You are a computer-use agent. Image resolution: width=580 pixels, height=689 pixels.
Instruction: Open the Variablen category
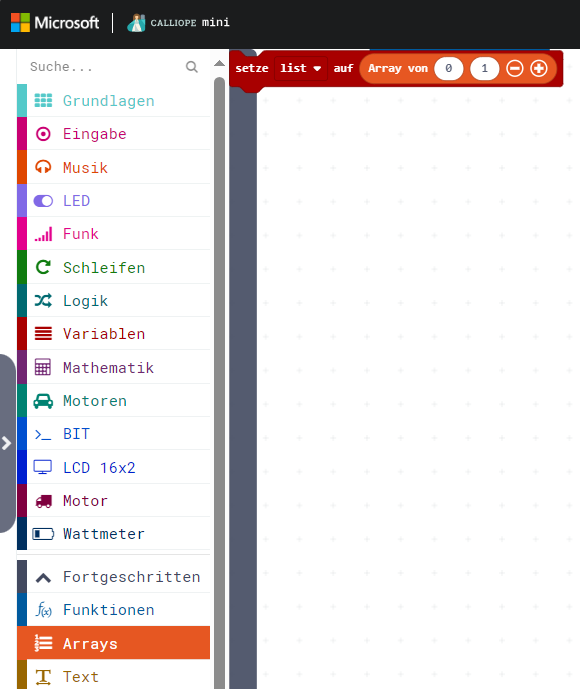113,334
